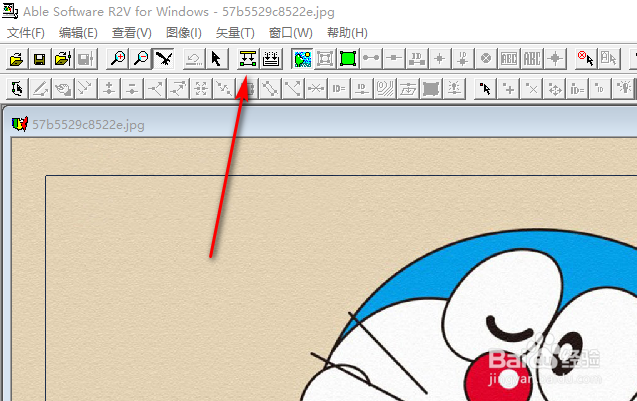Image resolution: width=637 pixels, height=401 pixels.
Task: Open the 查看(V) menu
Action: 132,33
